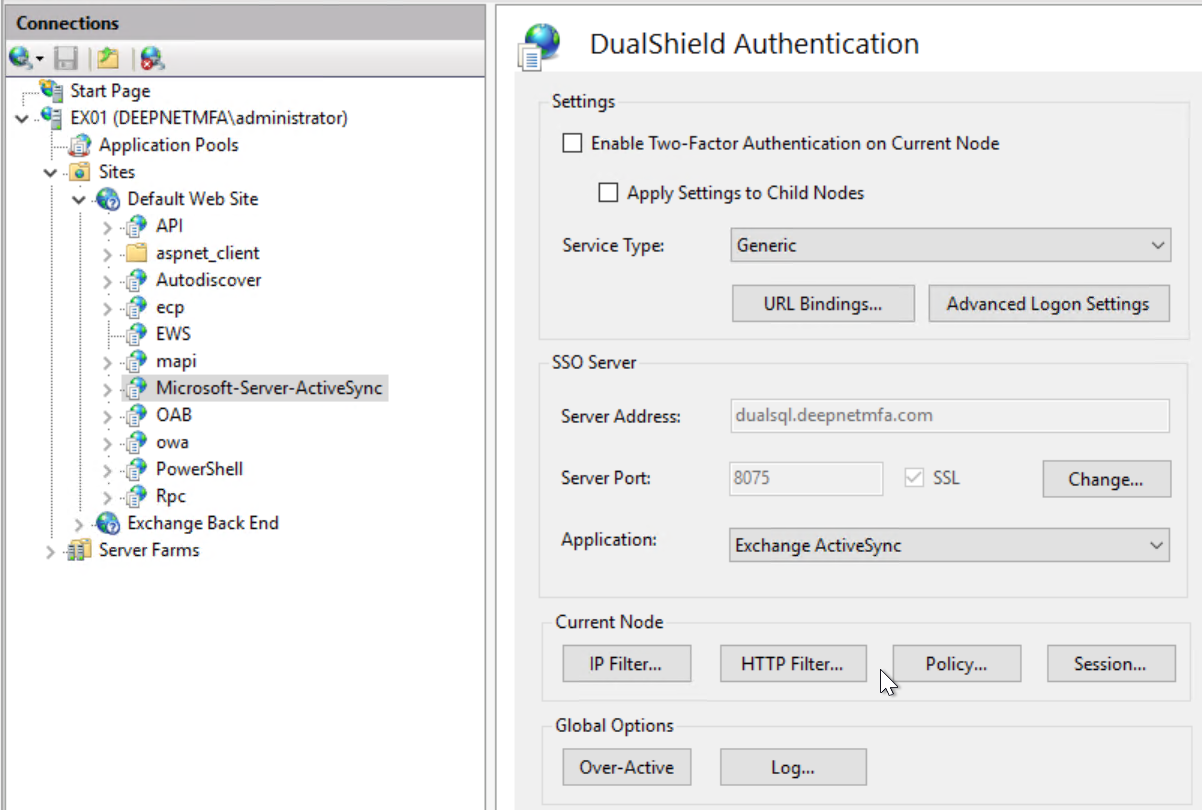
Task: Open Advanced Logon Settings
Action: [1048, 304]
